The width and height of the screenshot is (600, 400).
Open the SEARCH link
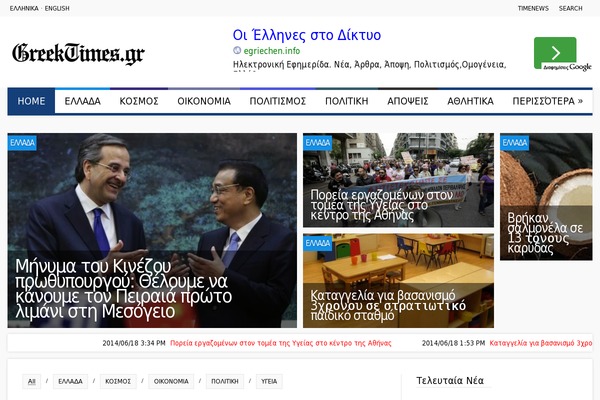(x=570, y=8)
